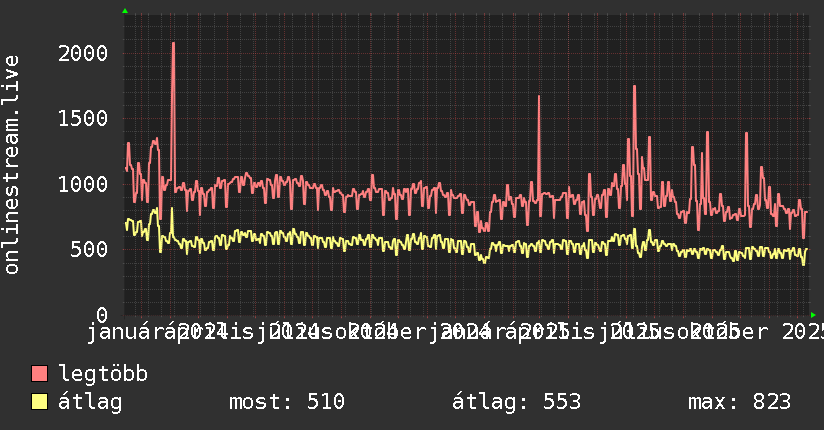Click the 2000 y-axis label
Viewport: 824px width, 430px height.
click(x=83, y=53)
